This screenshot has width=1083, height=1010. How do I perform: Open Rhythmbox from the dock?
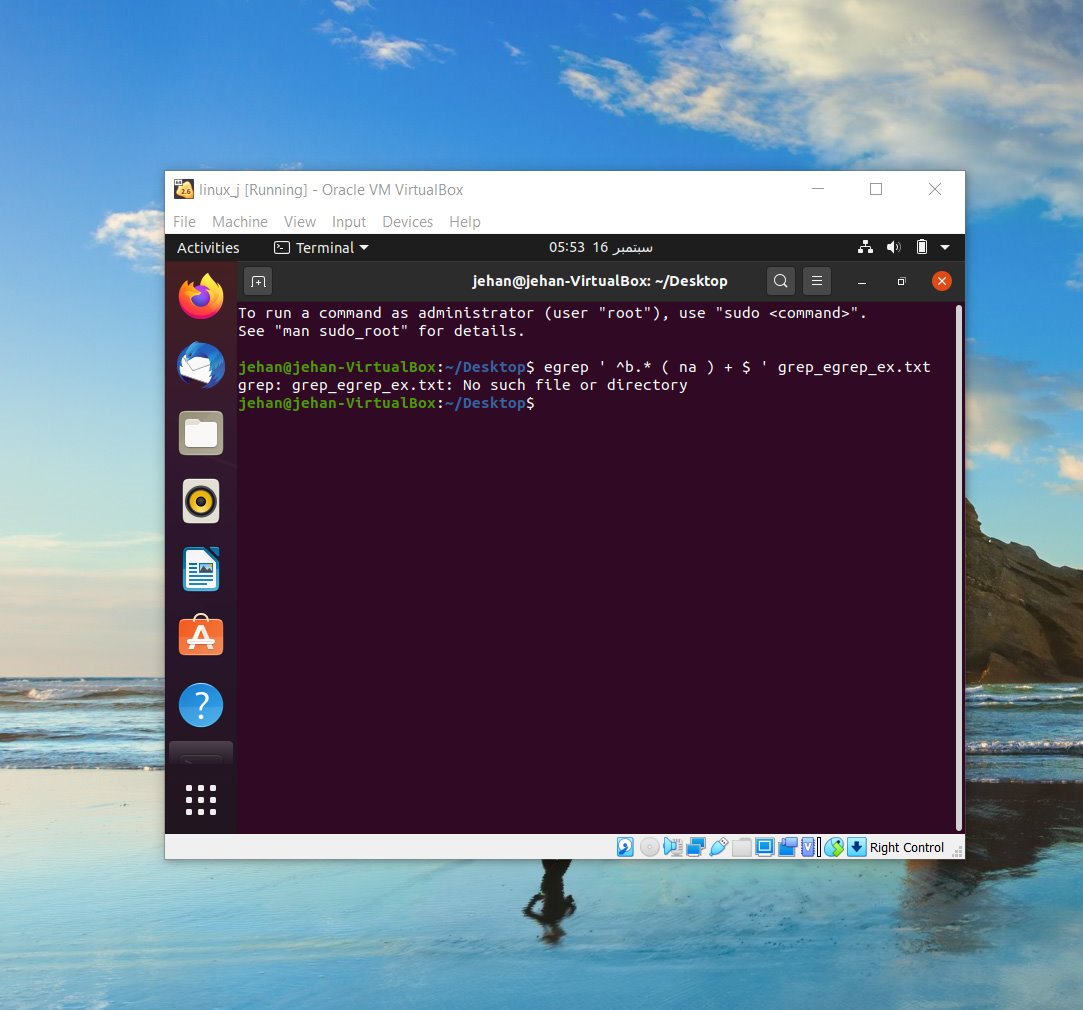[200, 501]
